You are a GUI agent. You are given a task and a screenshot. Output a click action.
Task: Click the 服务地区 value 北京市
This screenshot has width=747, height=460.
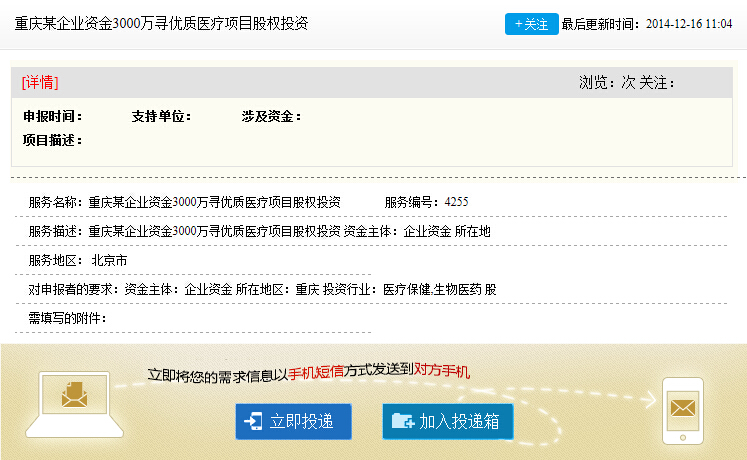109,260
